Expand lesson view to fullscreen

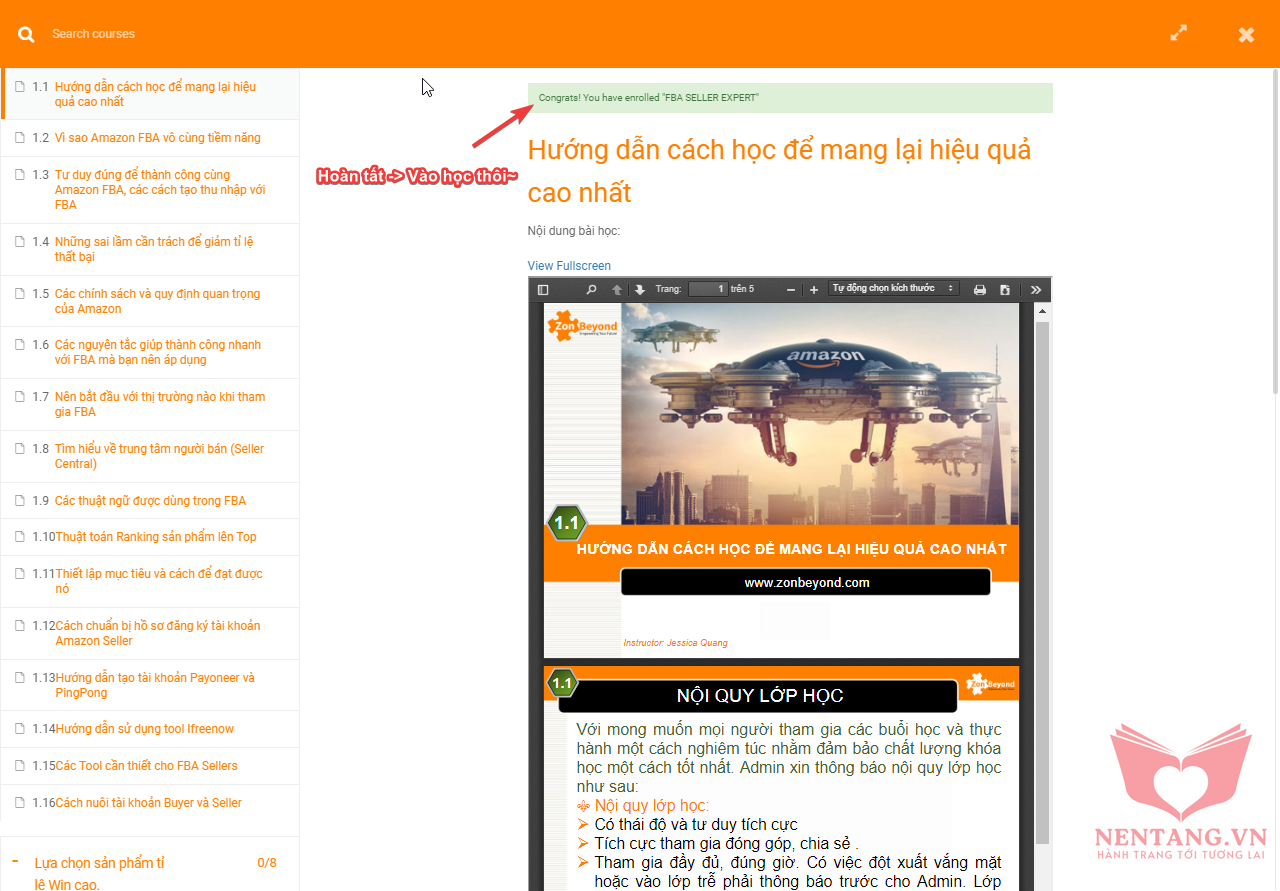(1179, 33)
